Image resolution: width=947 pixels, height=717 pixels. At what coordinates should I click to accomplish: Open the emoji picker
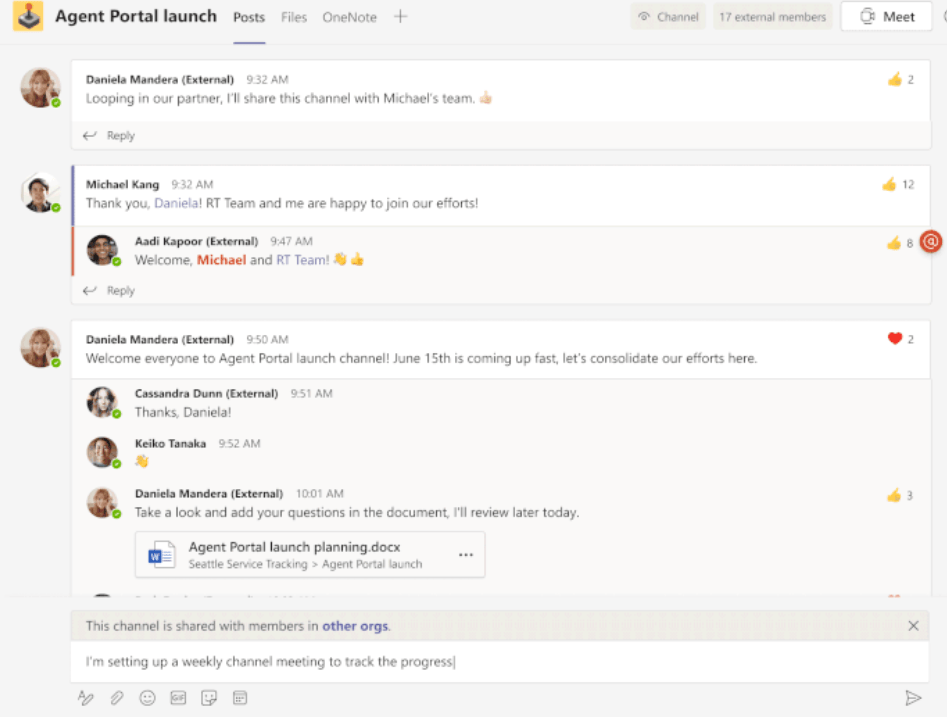tap(148, 698)
